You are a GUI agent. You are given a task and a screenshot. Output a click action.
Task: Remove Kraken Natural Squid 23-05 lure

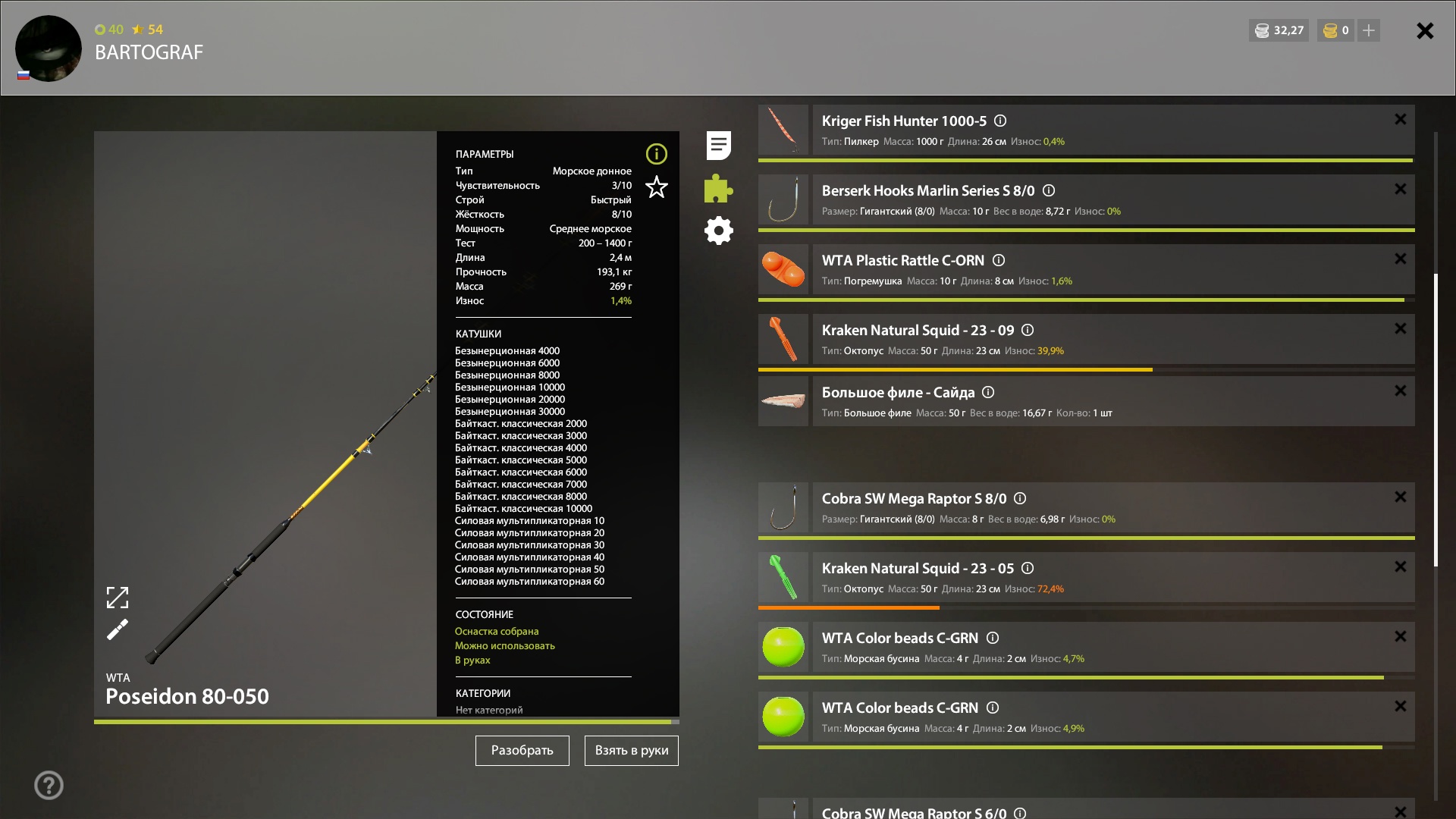1401,566
